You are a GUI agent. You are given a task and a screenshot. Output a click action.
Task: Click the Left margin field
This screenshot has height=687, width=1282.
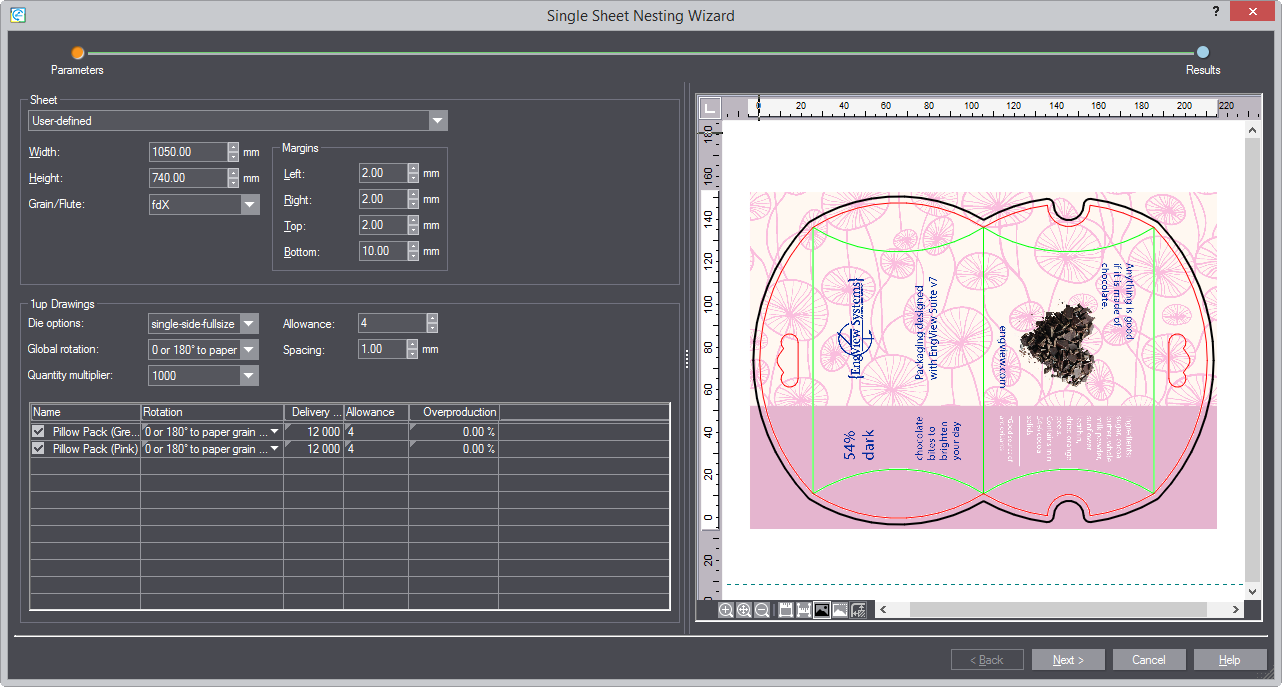383,173
